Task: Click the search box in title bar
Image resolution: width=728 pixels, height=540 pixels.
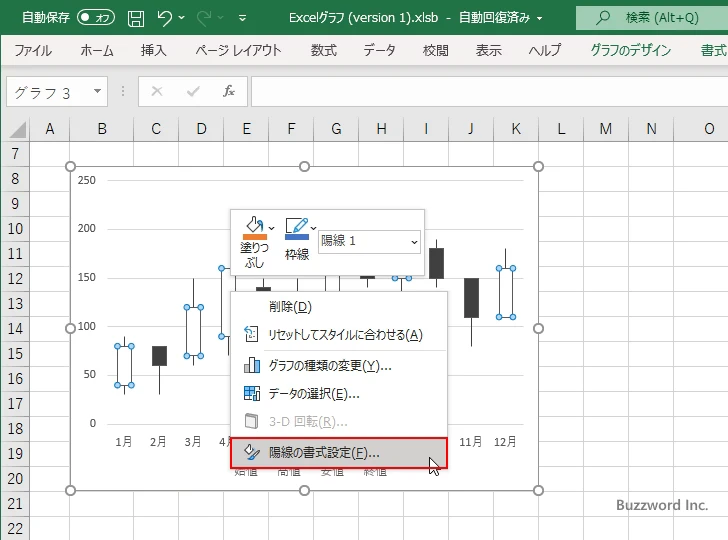Action: [650, 18]
